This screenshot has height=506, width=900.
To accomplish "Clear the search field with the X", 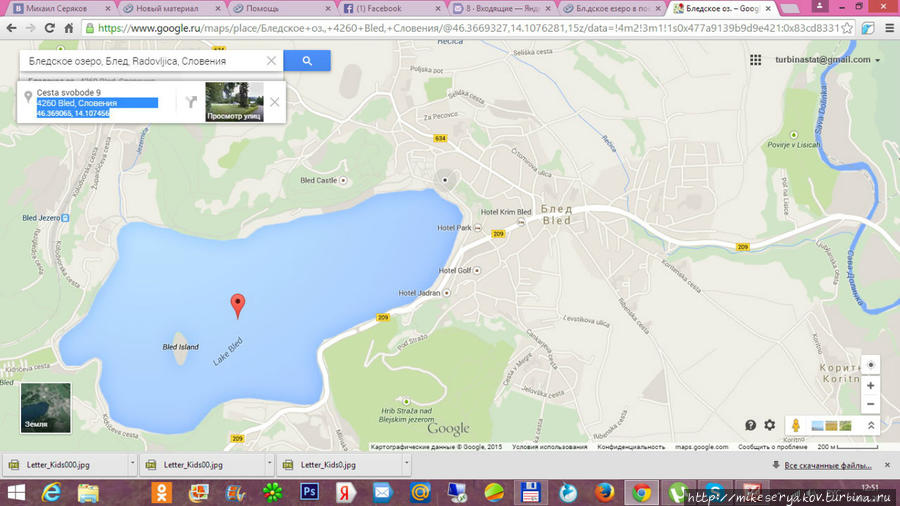I will (271, 61).
